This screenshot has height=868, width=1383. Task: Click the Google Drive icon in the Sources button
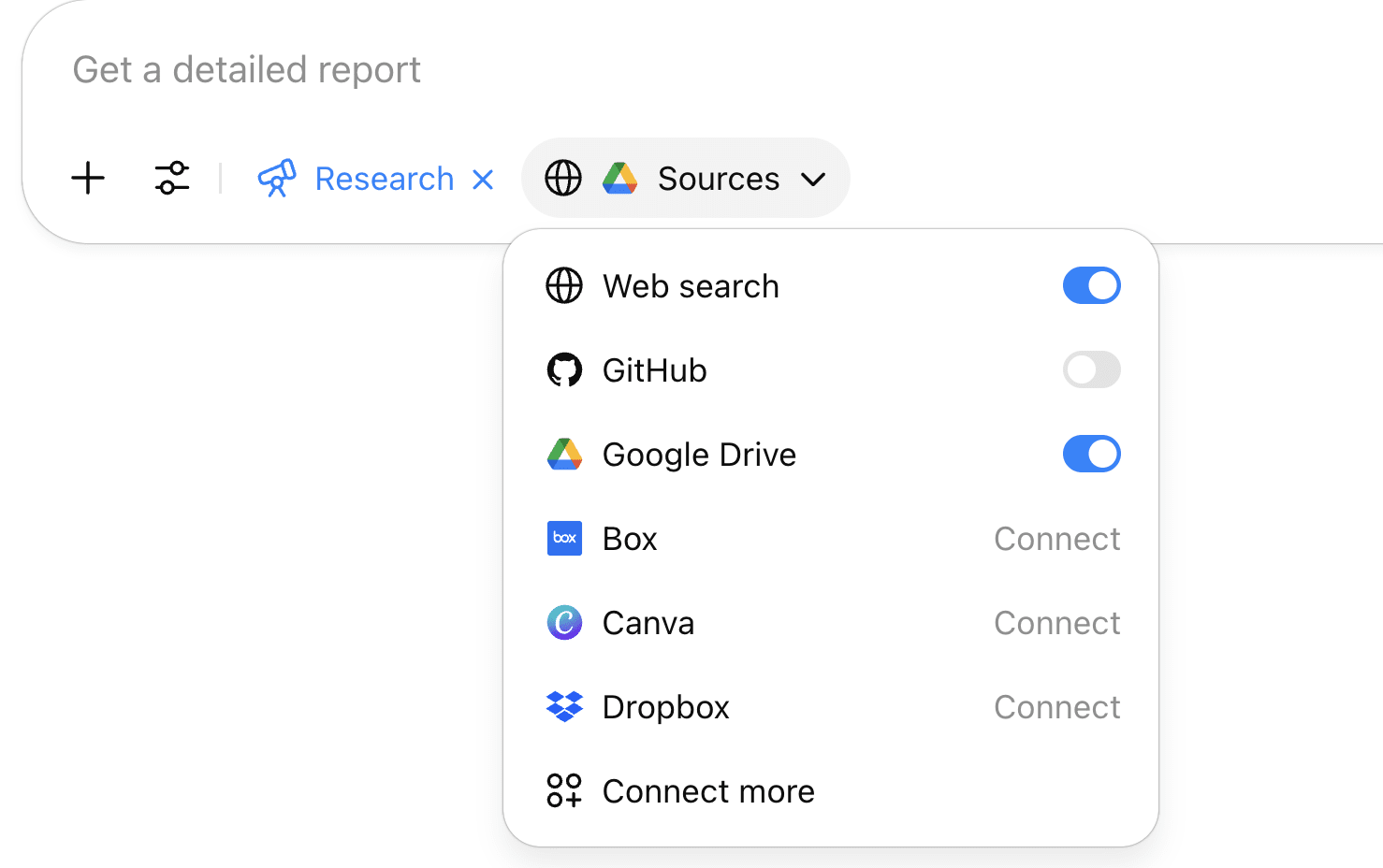619,178
